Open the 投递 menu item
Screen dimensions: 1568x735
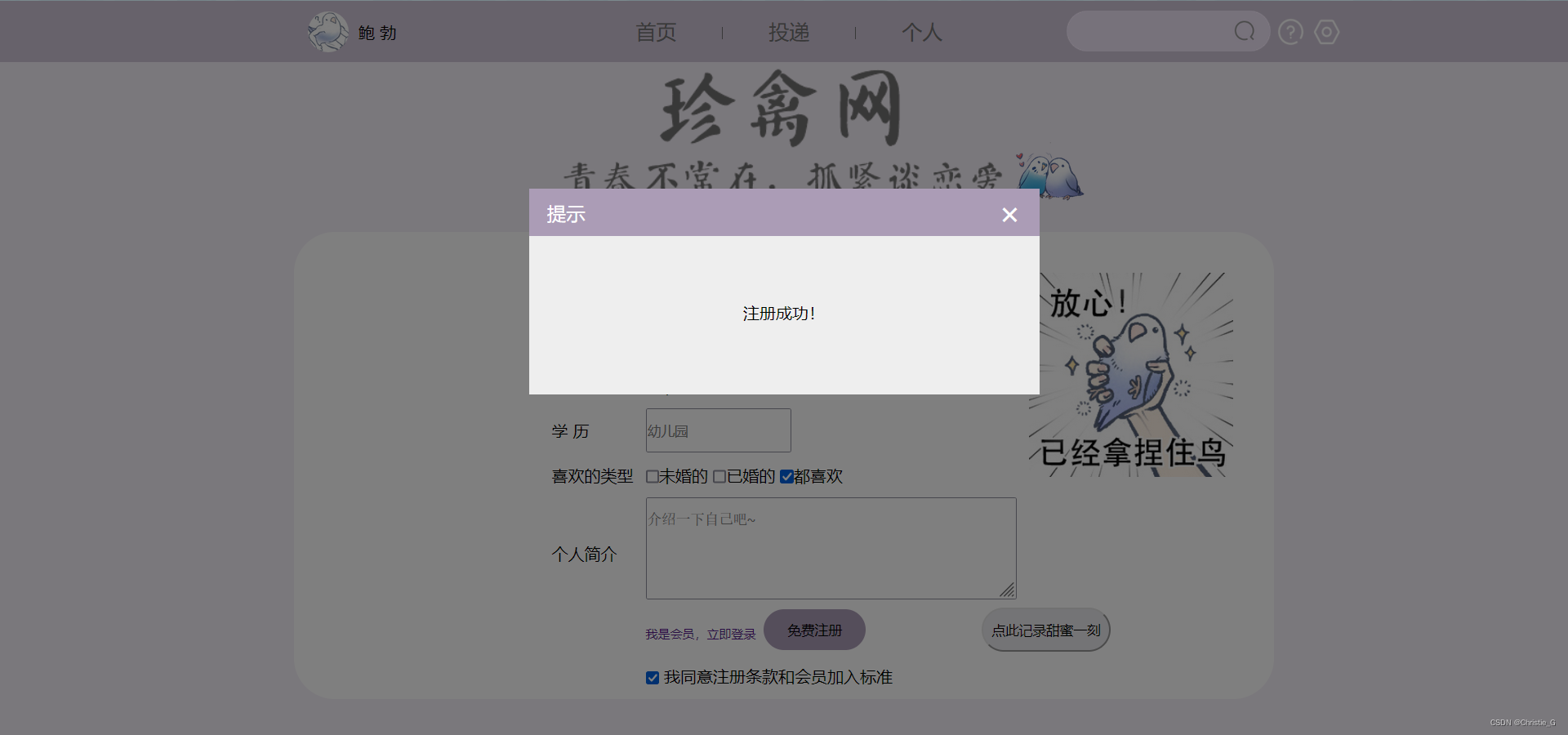click(x=789, y=32)
